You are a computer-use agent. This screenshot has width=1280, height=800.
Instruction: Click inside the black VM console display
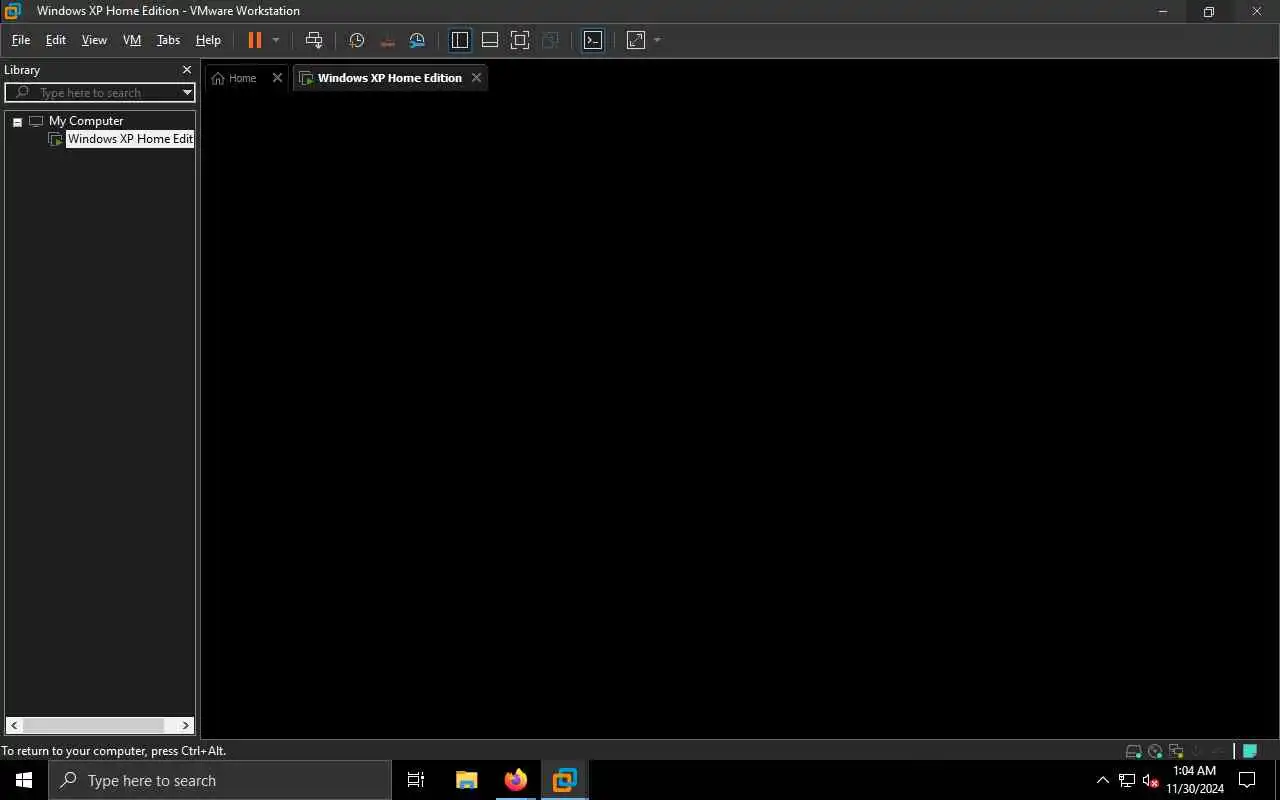pyautogui.click(x=740, y=416)
